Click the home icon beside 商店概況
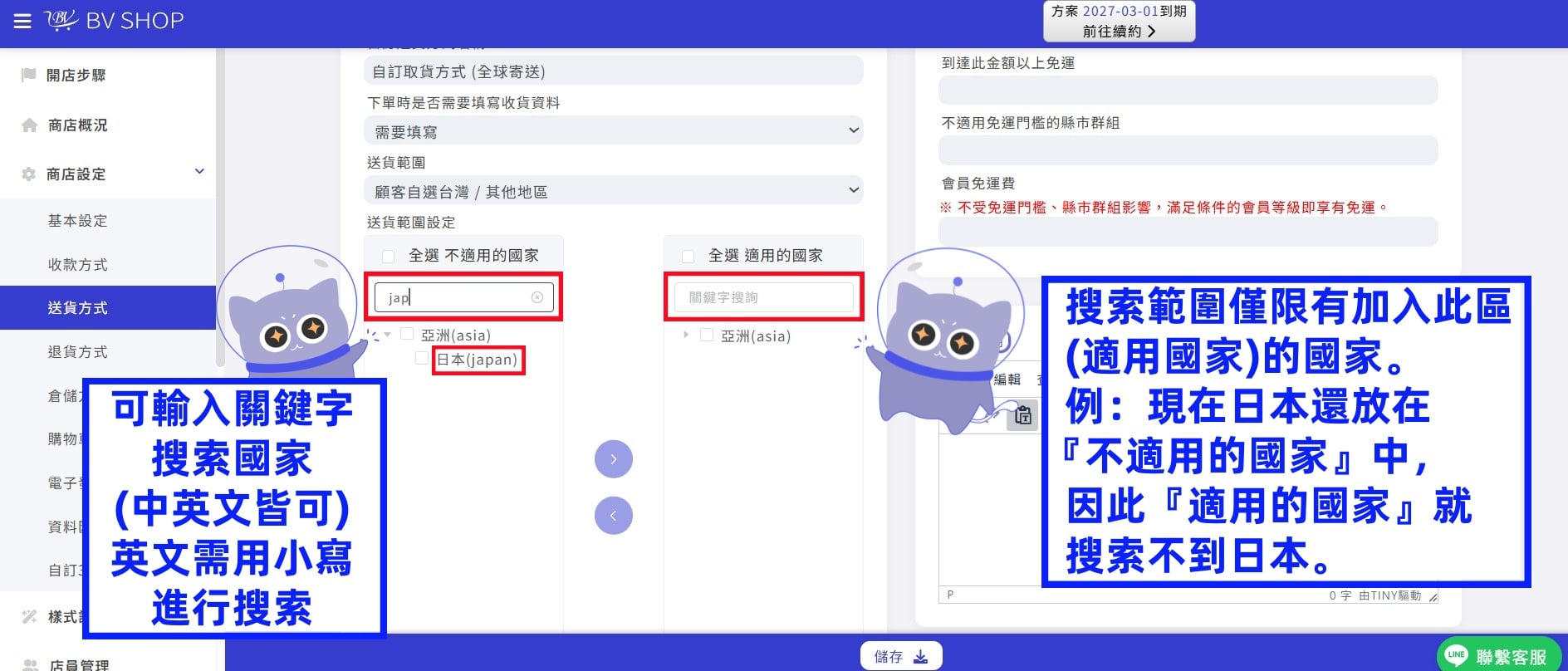1568x671 pixels. click(29, 125)
